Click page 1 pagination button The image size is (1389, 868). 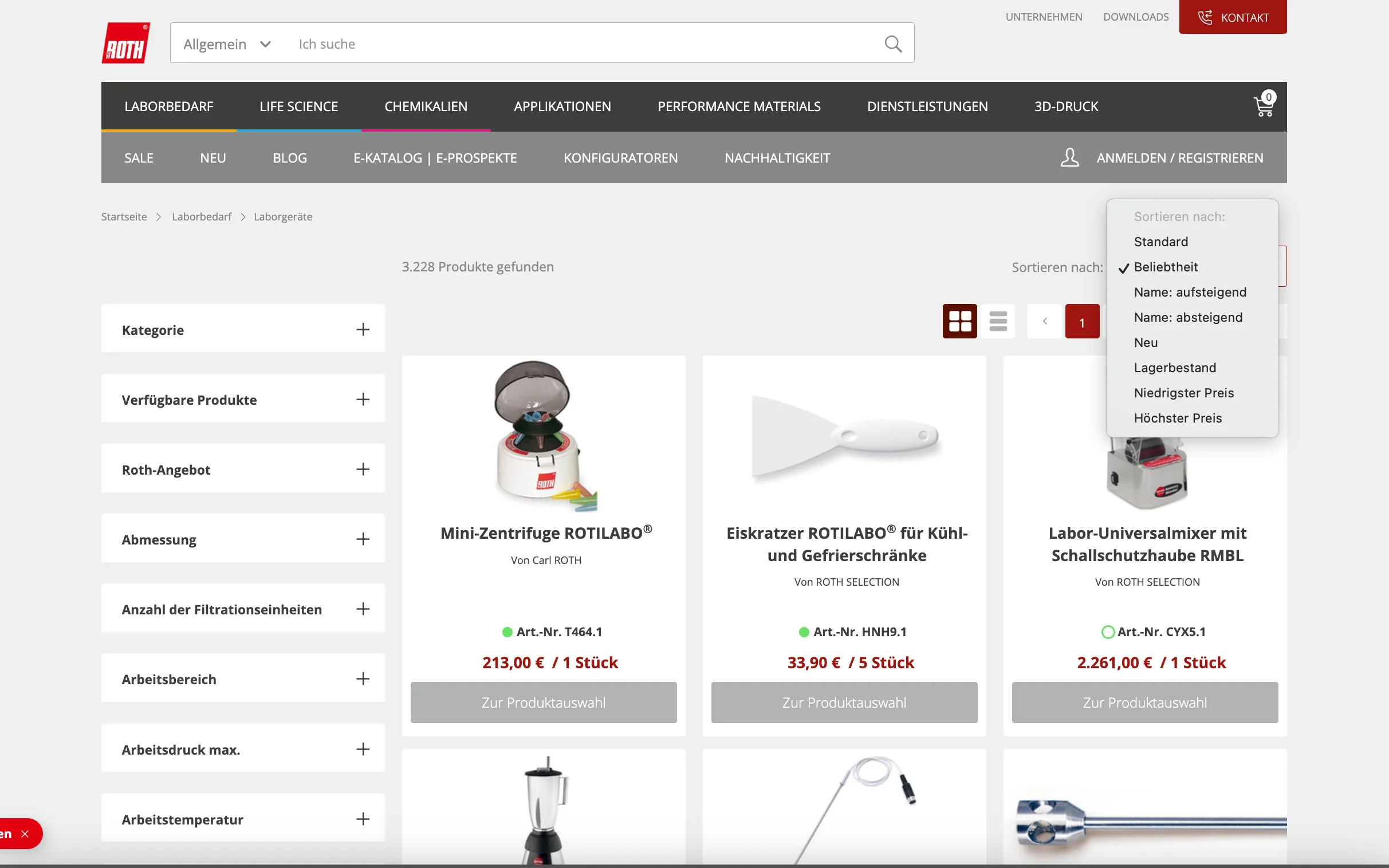1083,321
